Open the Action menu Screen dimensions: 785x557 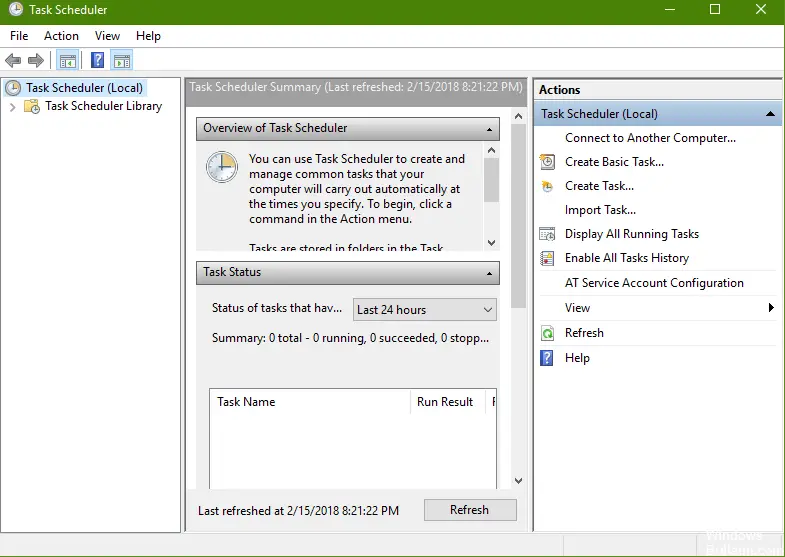pos(61,36)
